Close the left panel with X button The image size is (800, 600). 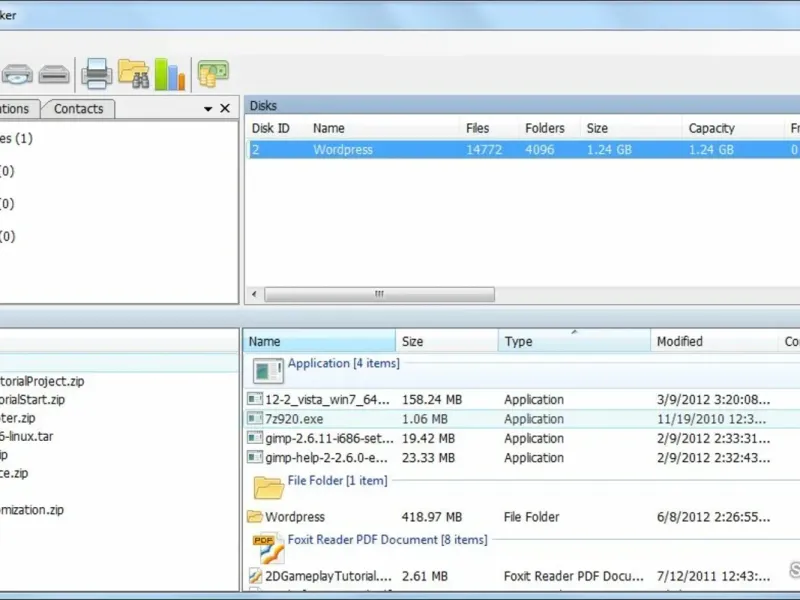pyautogui.click(x=225, y=108)
